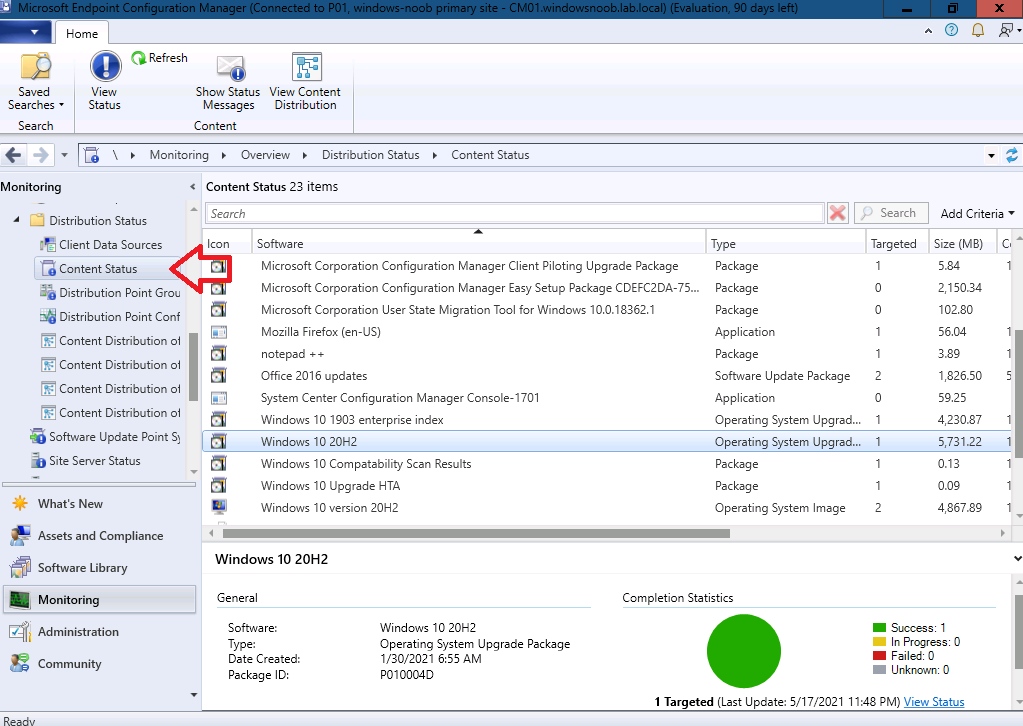Open Distribution Point Group Status node
Image resolution: width=1023 pixels, height=726 pixels.
click(x=110, y=293)
